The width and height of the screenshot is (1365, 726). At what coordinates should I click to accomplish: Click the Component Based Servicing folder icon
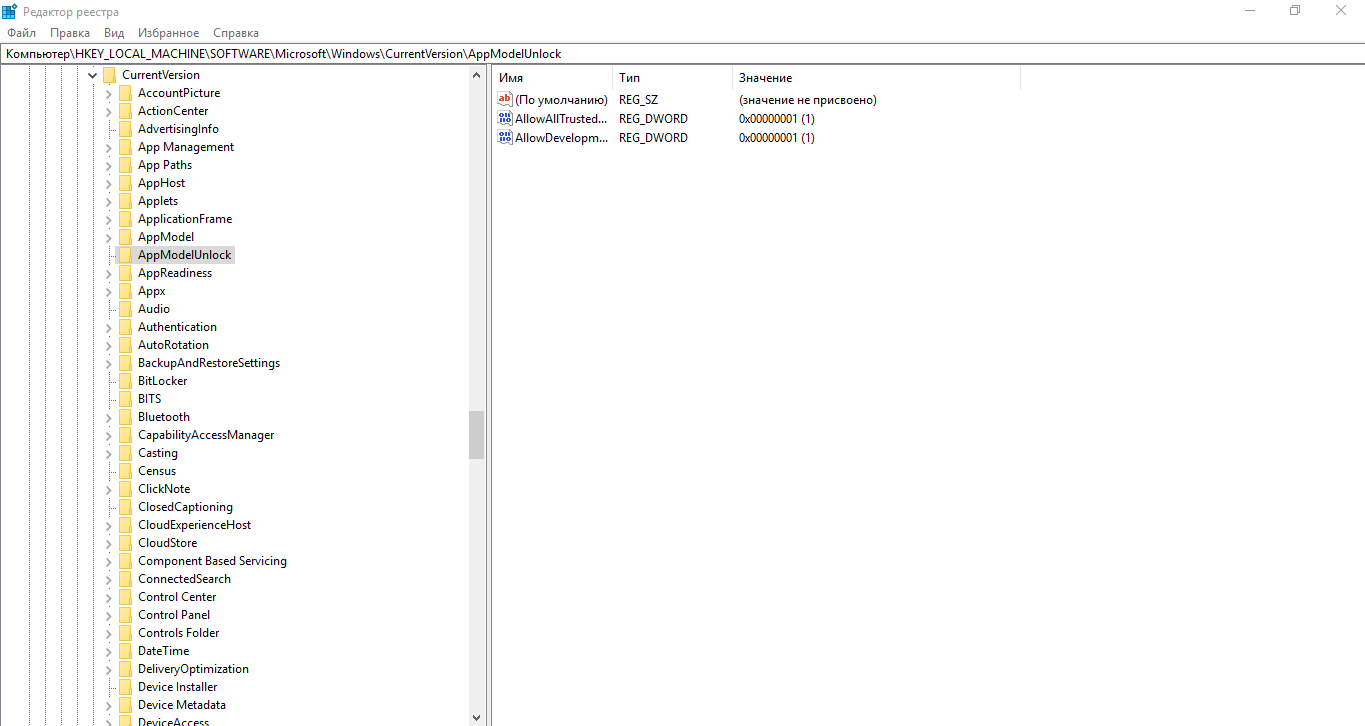point(125,561)
